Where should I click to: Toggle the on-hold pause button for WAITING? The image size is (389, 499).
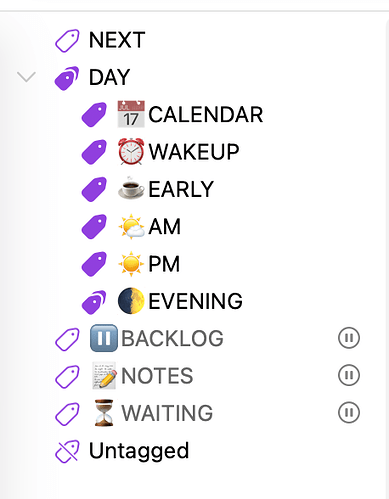tap(349, 413)
